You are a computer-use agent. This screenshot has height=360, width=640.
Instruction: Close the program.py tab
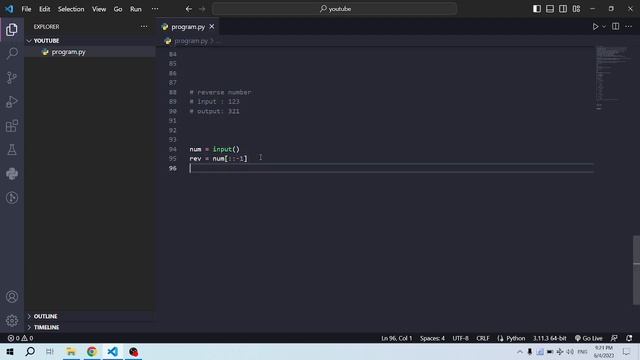point(212,27)
